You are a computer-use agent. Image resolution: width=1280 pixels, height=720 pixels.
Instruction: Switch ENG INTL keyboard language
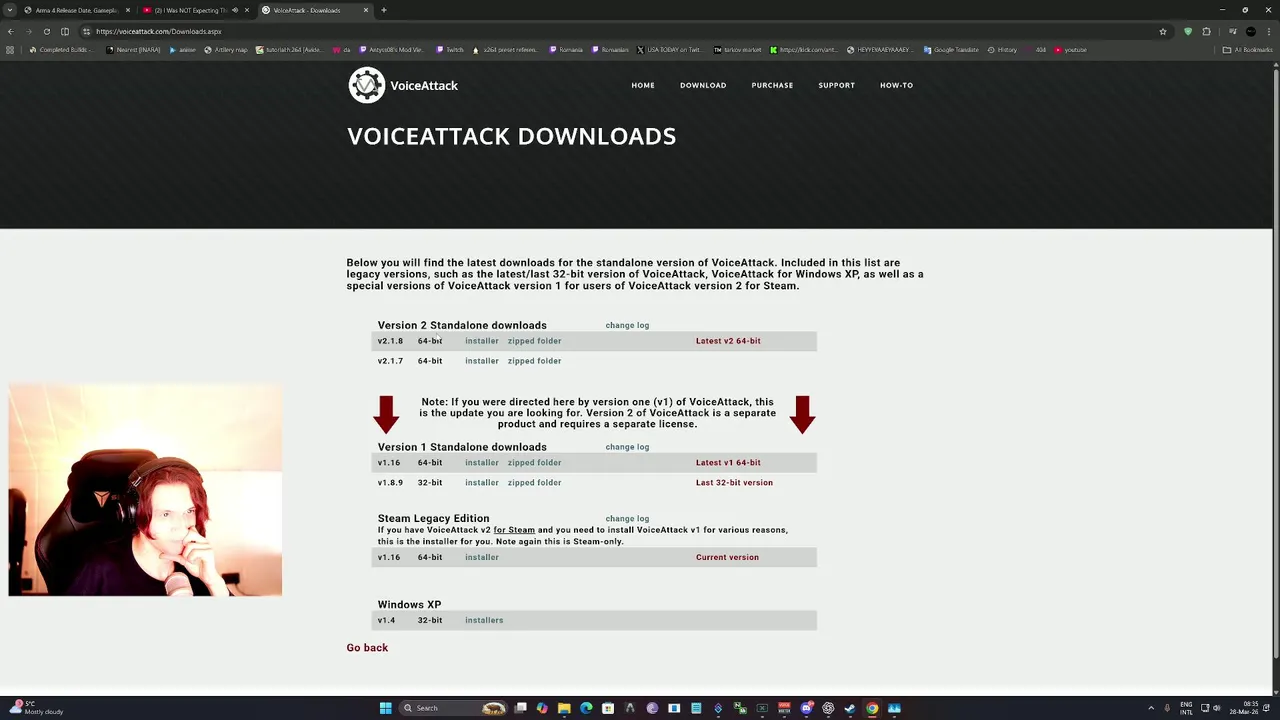coord(1186,708)
